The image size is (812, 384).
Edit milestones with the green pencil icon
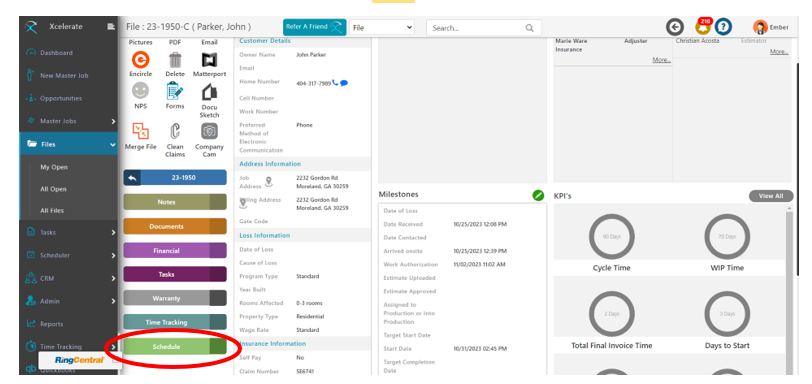tap(538, 195)
